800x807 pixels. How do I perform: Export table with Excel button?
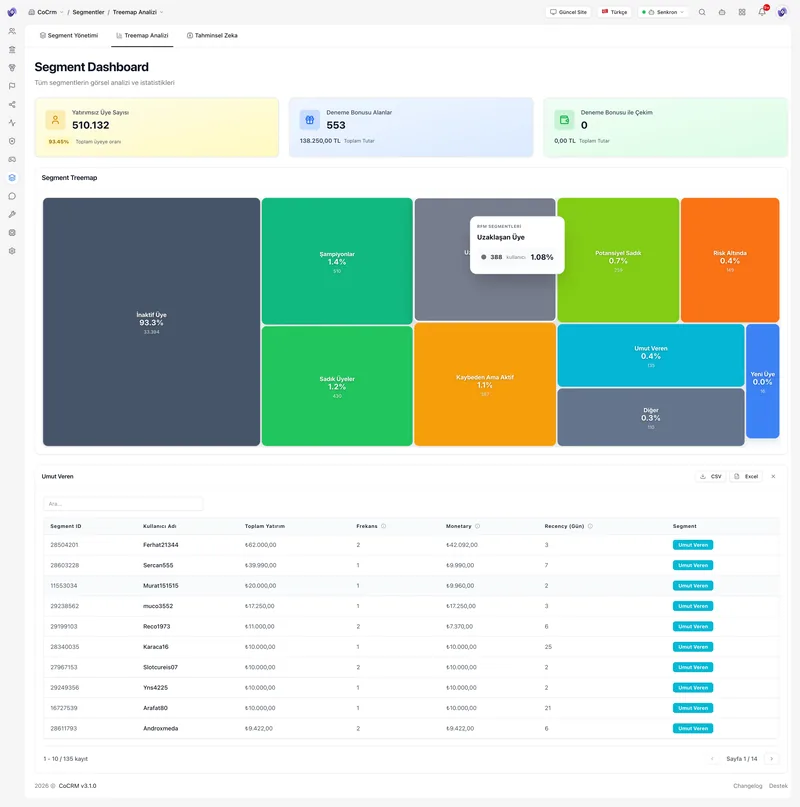(x=746, y=477)
